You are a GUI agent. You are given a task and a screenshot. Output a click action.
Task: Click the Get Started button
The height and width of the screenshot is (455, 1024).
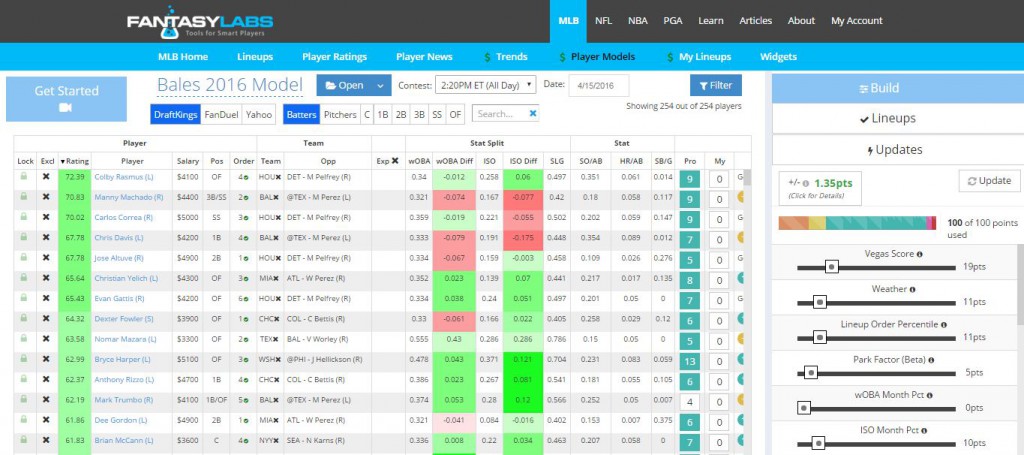(67, 99)
